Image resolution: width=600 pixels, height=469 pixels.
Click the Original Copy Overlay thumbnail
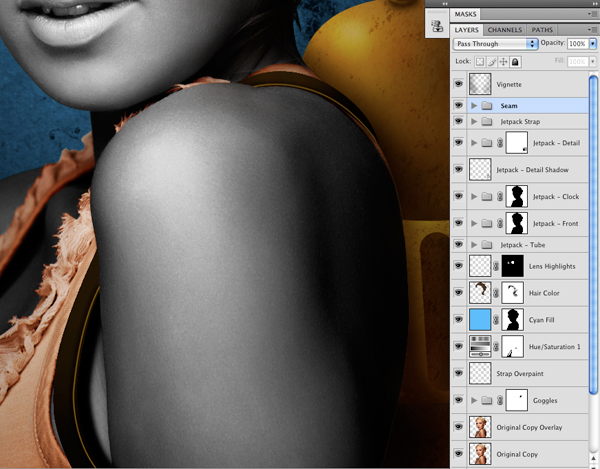coord(480,427)
